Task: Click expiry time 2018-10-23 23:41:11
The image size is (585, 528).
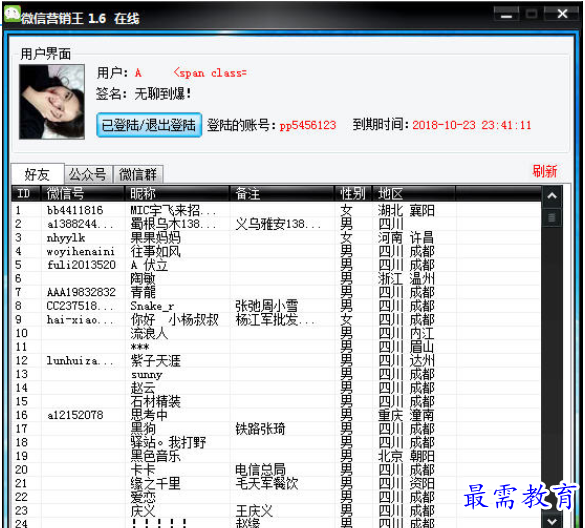Action: coord(472,125)
